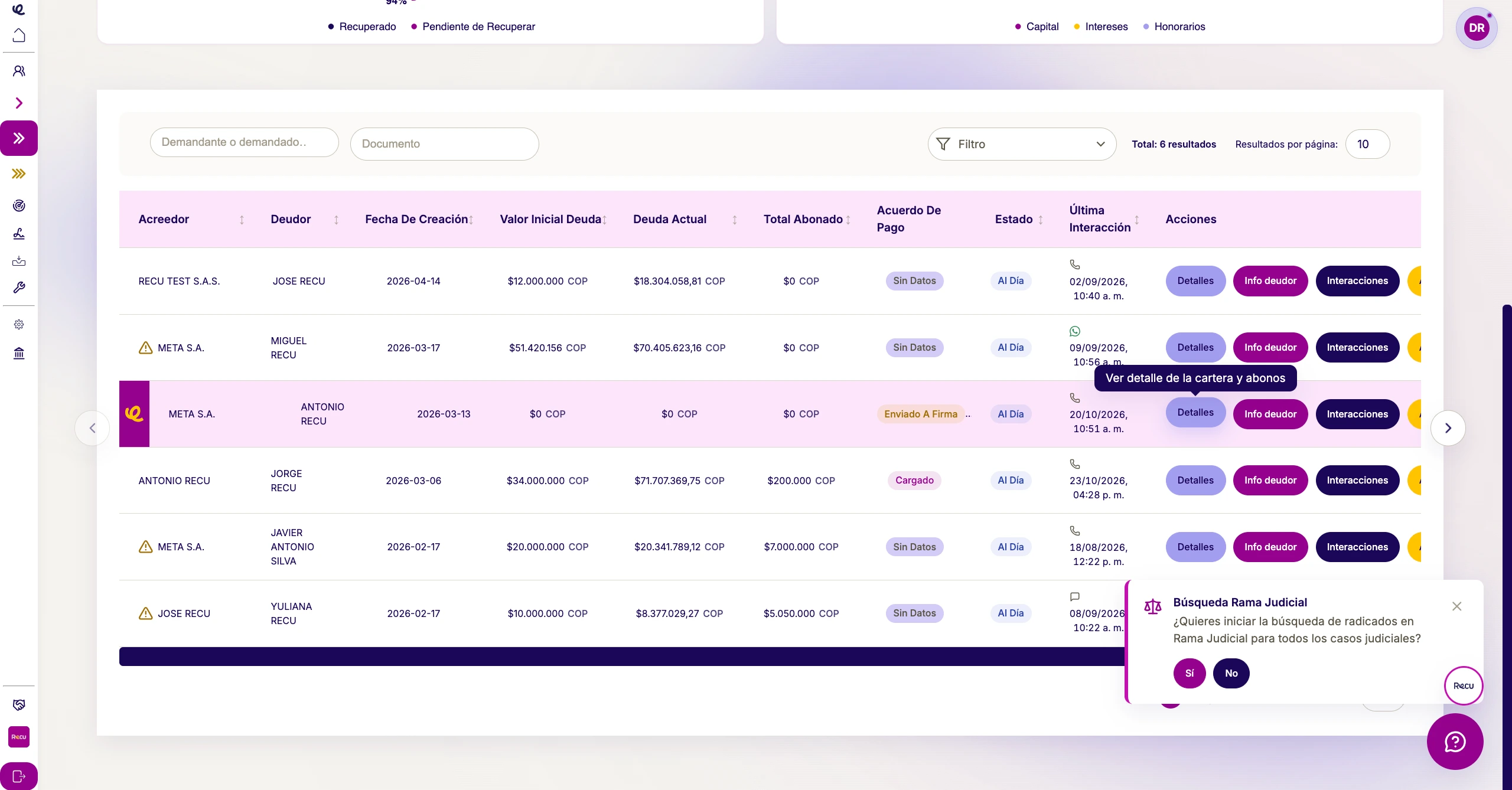The width and height of the screenshot is (1512, 790).
Task: Click the warning icon beside JOSE RECU acreedor
Action: click(145, 613)
